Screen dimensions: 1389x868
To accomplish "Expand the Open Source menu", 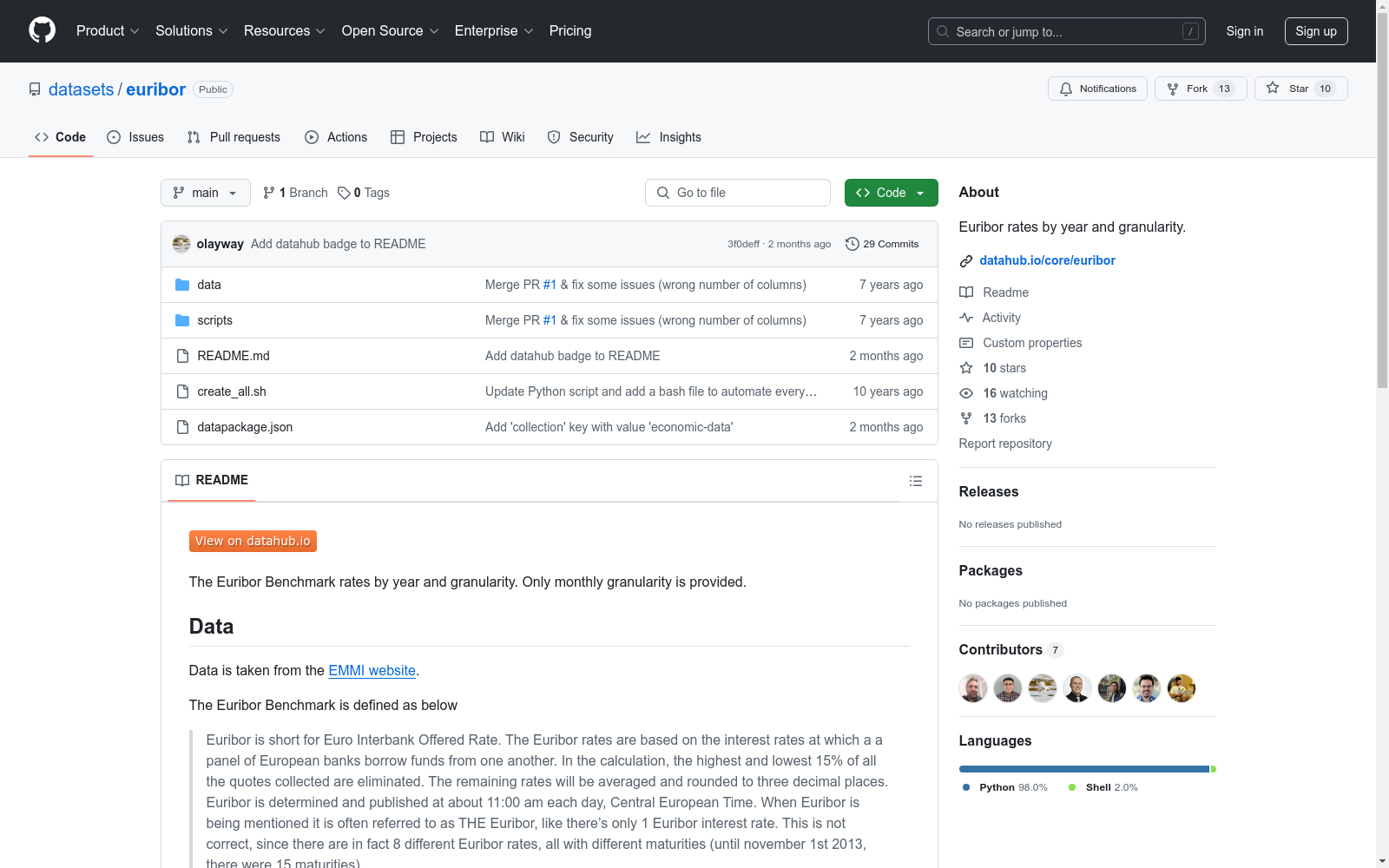I will point(391,31).
